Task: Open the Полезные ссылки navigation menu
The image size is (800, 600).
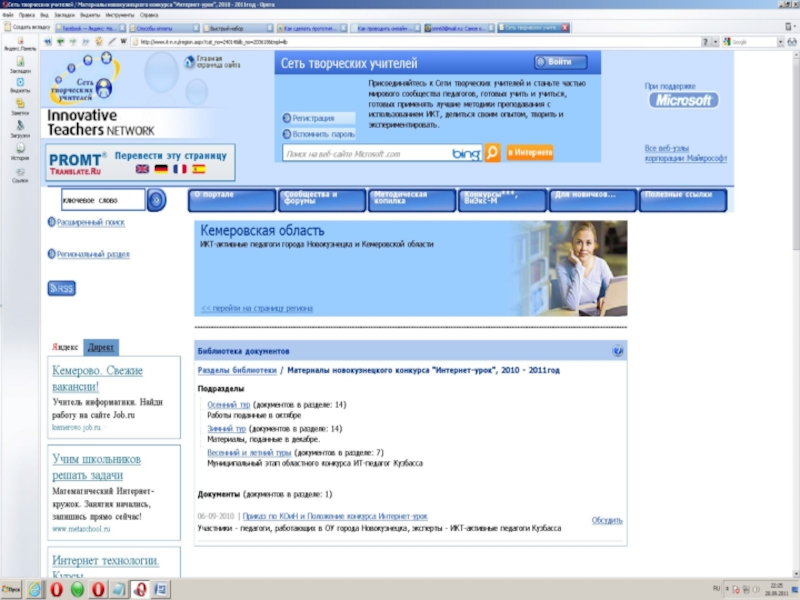Action: click(x=683, y=200)
